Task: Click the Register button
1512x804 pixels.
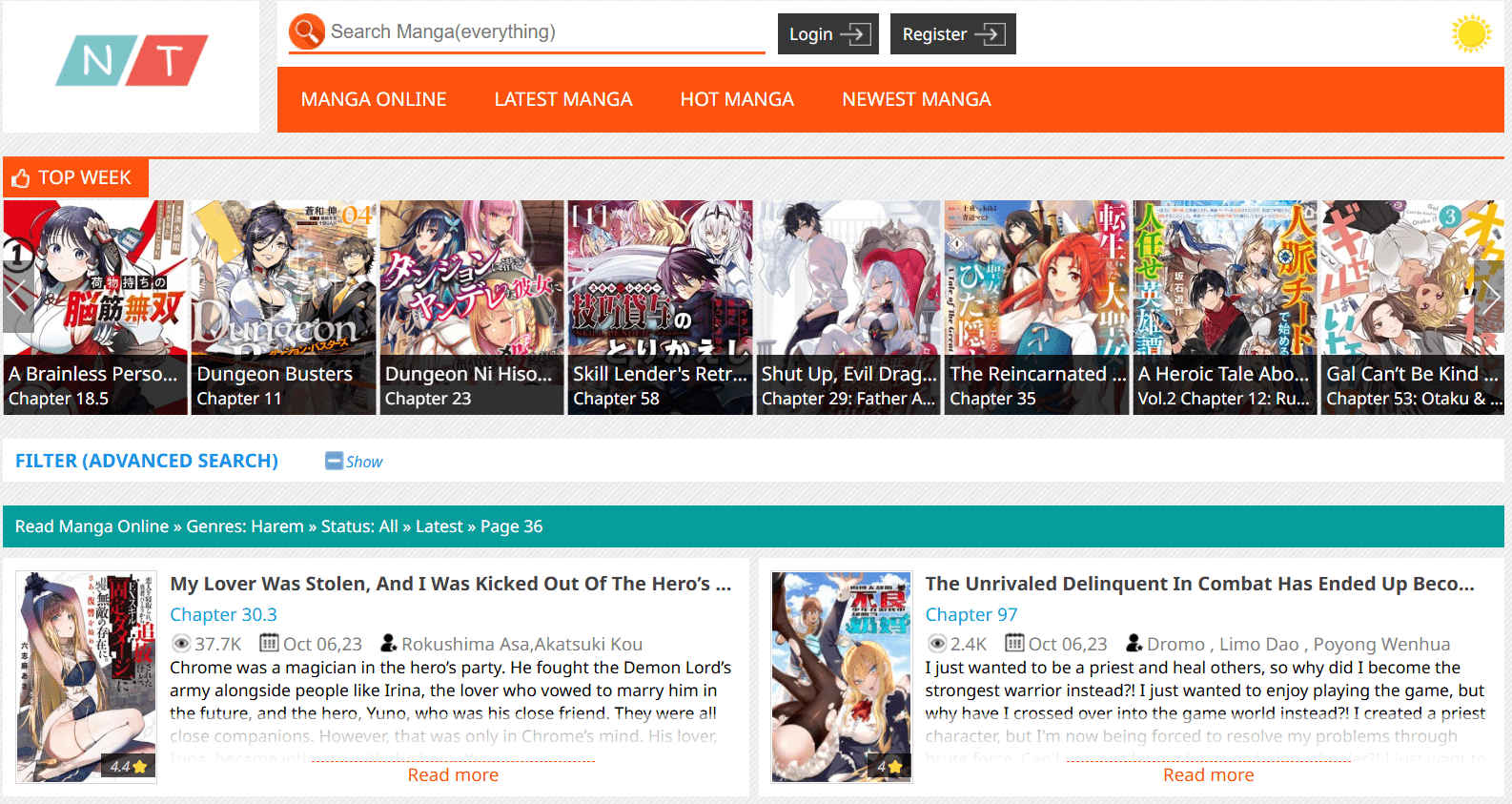Action: [953, 34]
